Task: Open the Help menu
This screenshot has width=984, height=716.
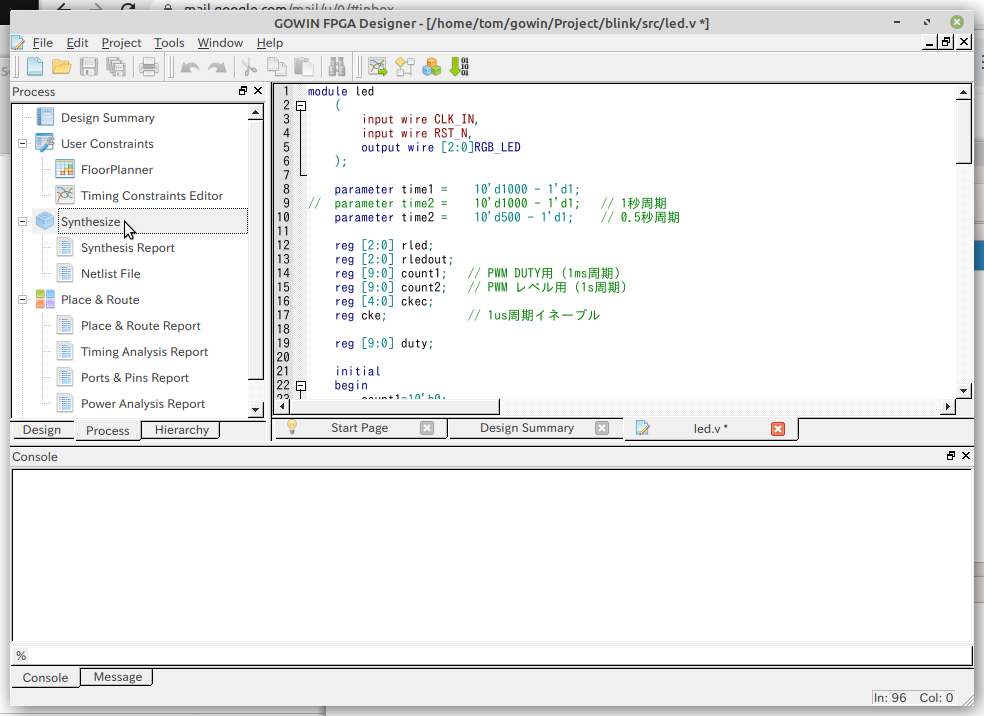Action: (x=270, y=43)
